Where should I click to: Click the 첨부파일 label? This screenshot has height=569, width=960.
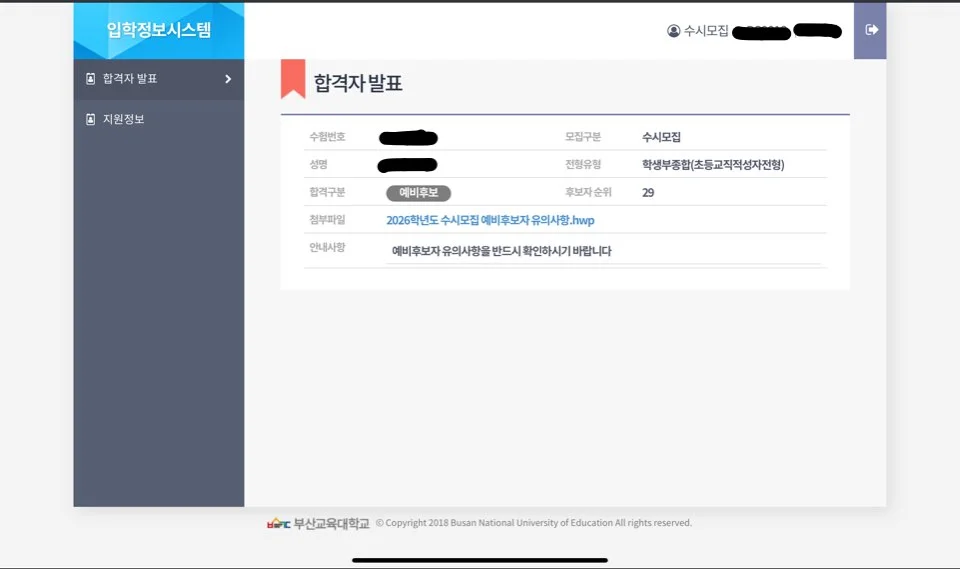click(x=327, y=219)
